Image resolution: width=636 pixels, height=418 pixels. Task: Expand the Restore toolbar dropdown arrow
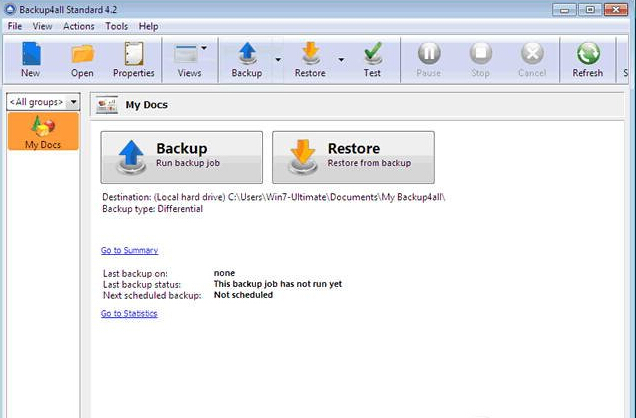click(341, 60)
